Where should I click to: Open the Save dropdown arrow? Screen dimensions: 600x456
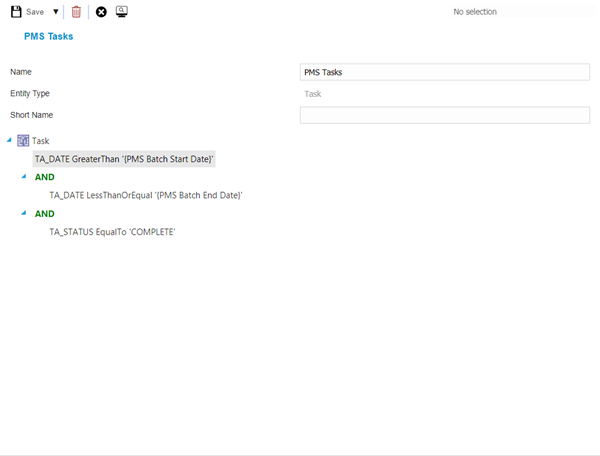point(55,12)
